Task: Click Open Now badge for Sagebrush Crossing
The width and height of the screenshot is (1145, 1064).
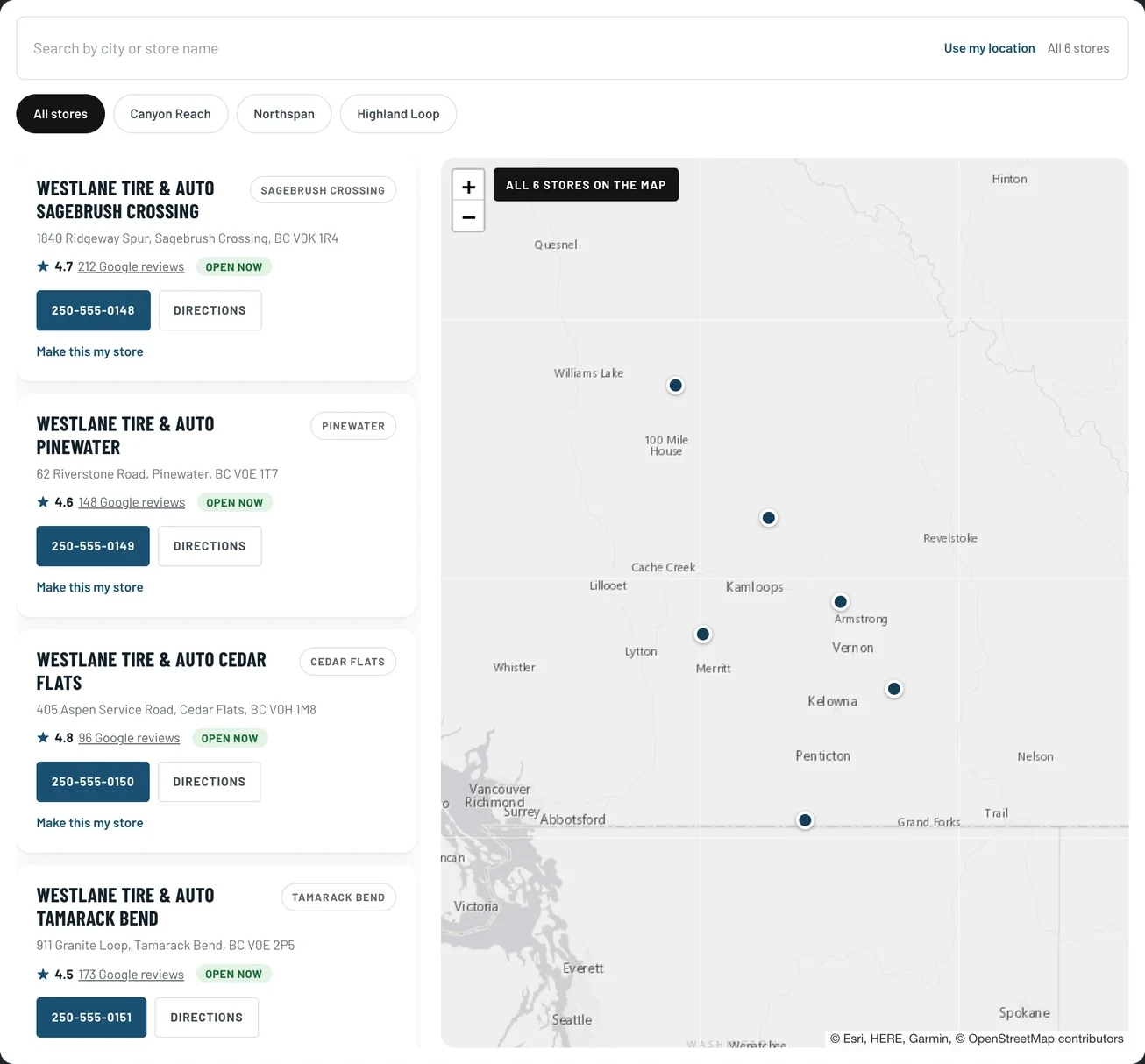Action: click(234, 267)
